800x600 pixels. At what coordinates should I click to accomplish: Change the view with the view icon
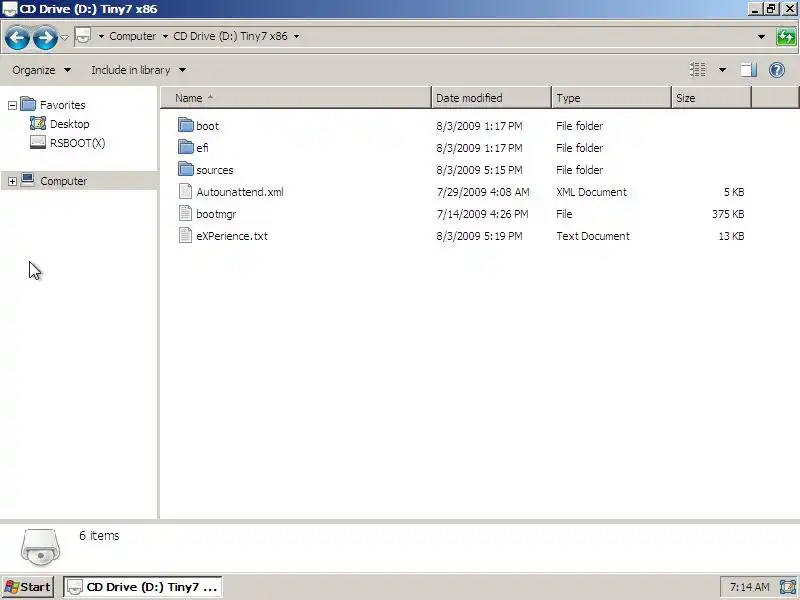698,69
